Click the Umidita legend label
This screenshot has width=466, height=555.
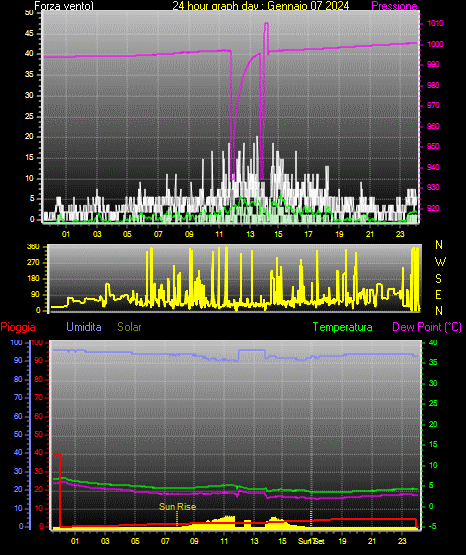pyautogui.click(x=84, y=326)
